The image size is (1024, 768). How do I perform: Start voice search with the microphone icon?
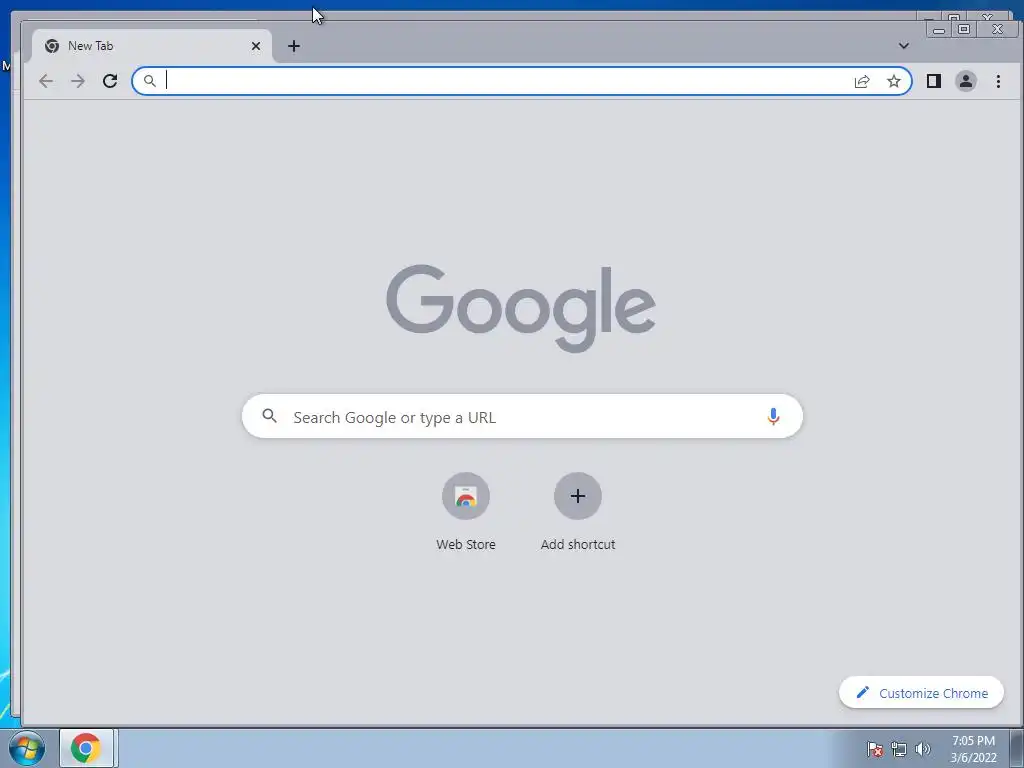(x=773, y=417)
